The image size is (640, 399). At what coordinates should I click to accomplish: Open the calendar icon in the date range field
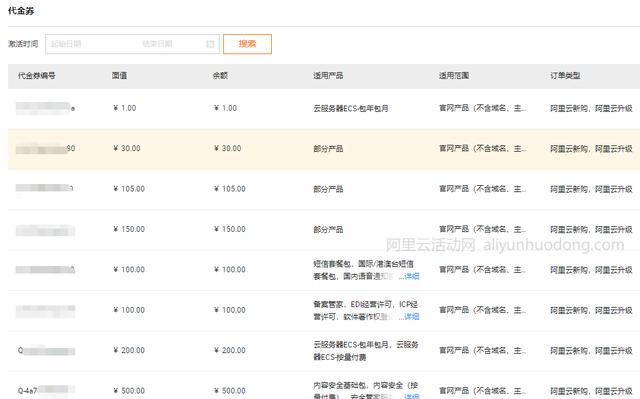coord(210,44)
